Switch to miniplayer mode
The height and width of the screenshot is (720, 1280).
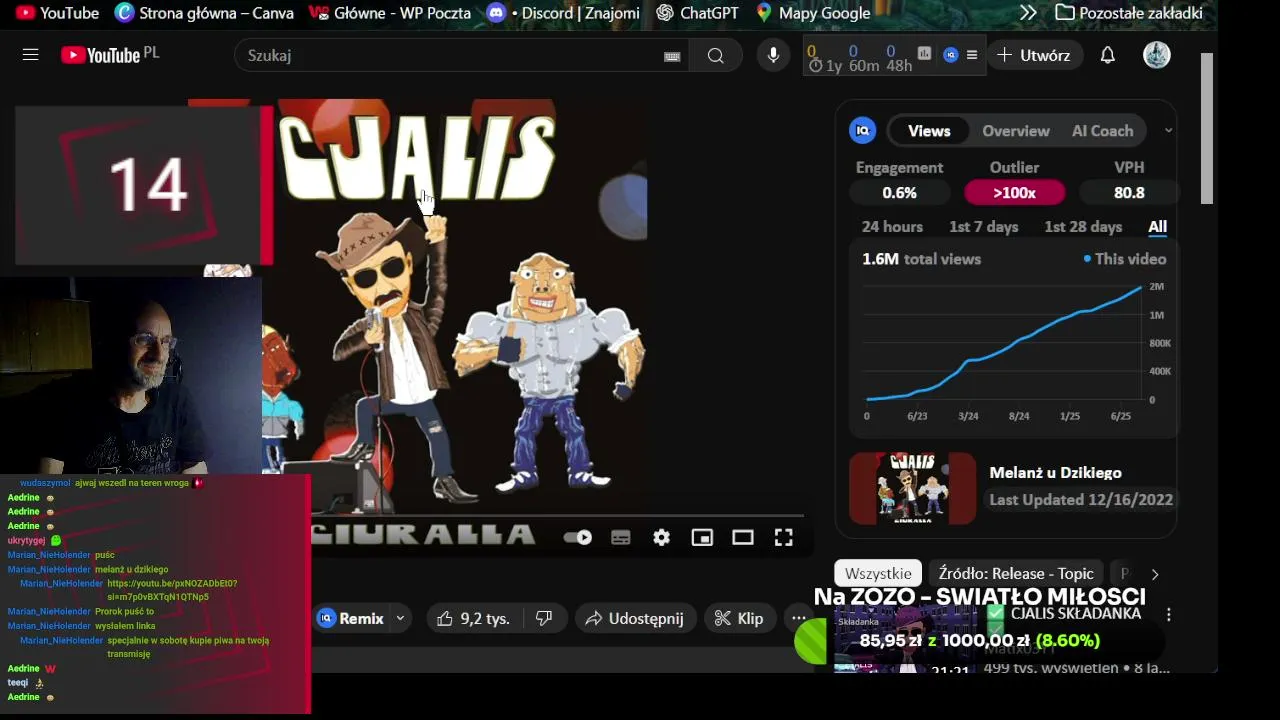pyautogui.click(x=702, y=538)
